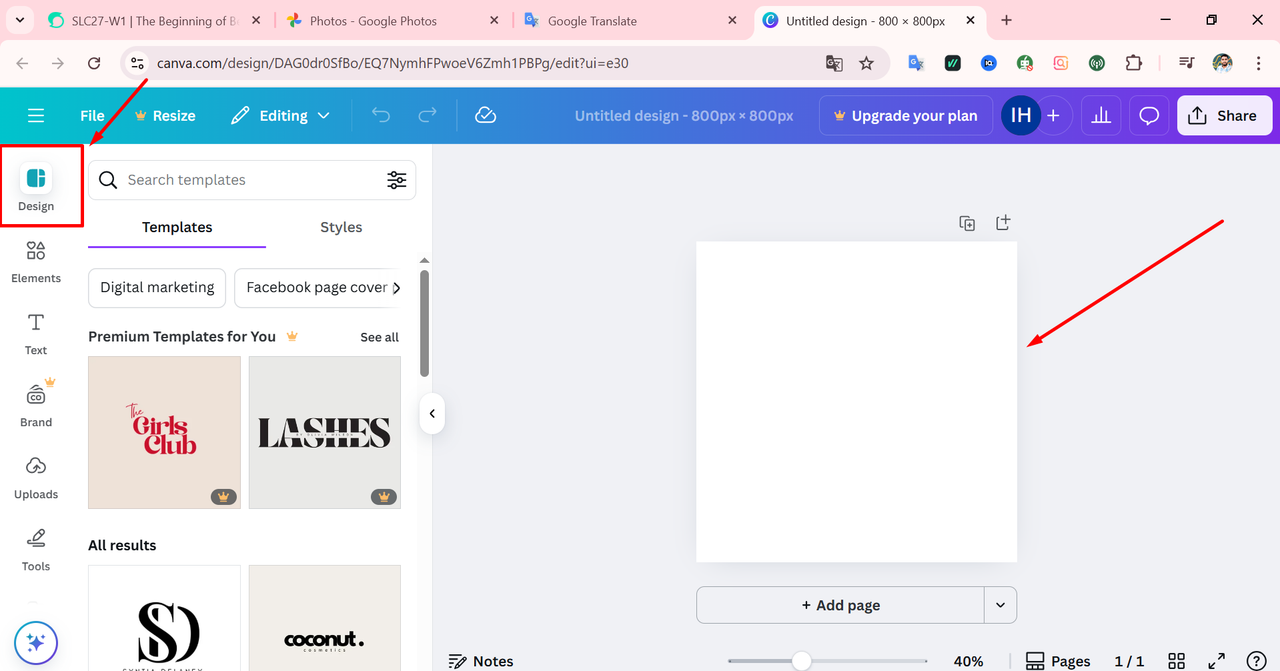Adjust the zoom slider handle
Viewport: 1280px width, 671px height.
tap(801, 661)
